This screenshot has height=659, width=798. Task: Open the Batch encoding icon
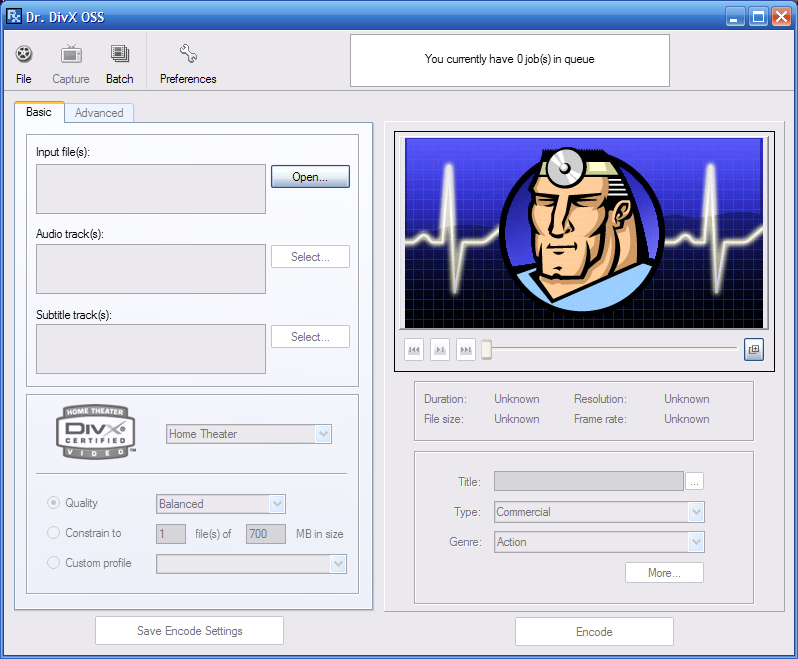pos(120,55)
